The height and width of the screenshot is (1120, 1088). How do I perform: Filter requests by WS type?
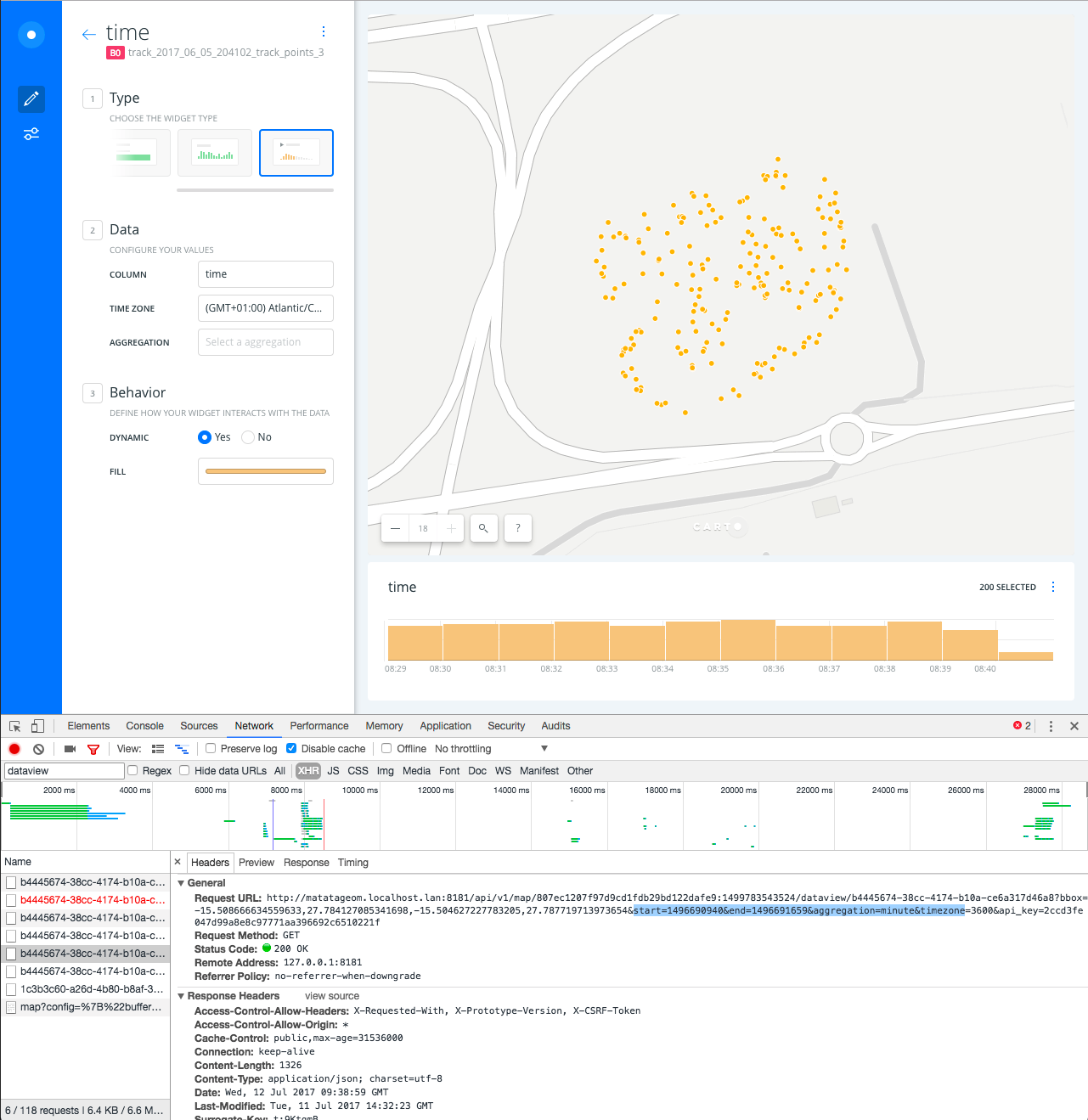pos(503,771)
